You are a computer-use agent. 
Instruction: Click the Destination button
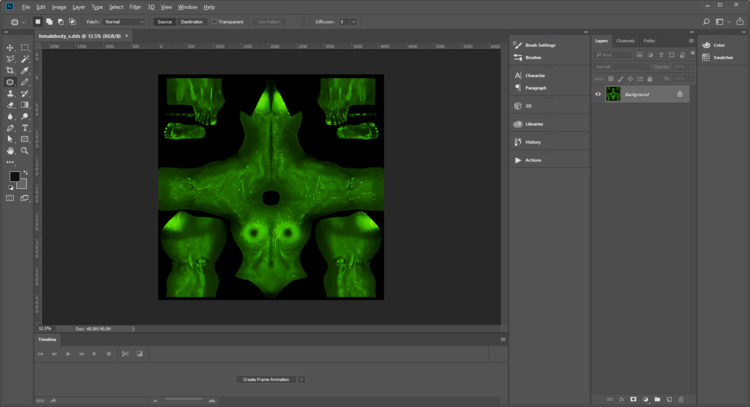[192, 22]
